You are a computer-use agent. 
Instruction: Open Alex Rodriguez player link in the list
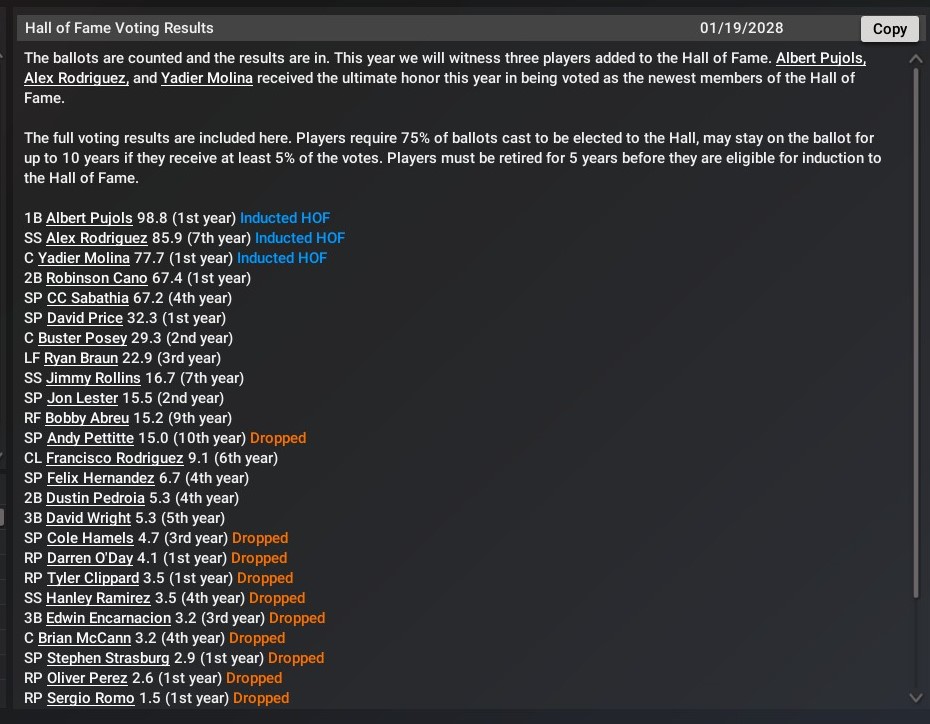(x=97, y=238)
